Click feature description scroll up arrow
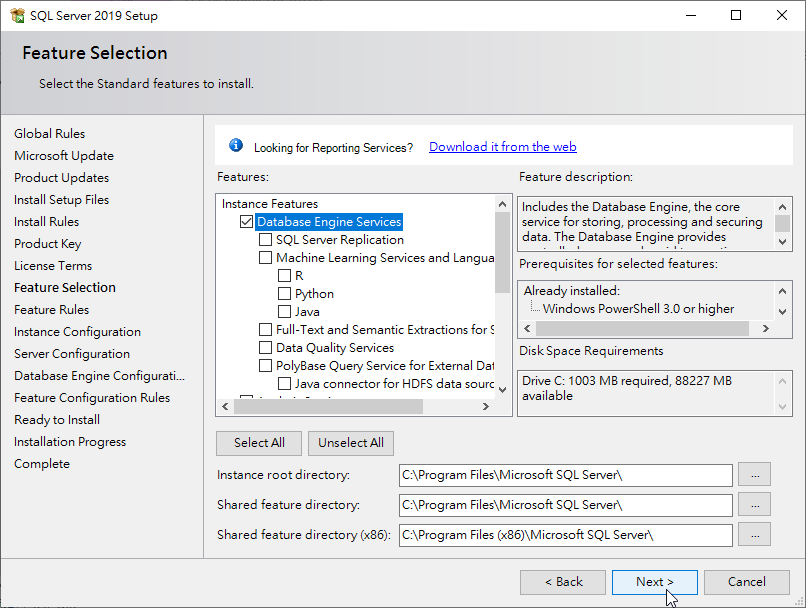 tap(782, 207)
